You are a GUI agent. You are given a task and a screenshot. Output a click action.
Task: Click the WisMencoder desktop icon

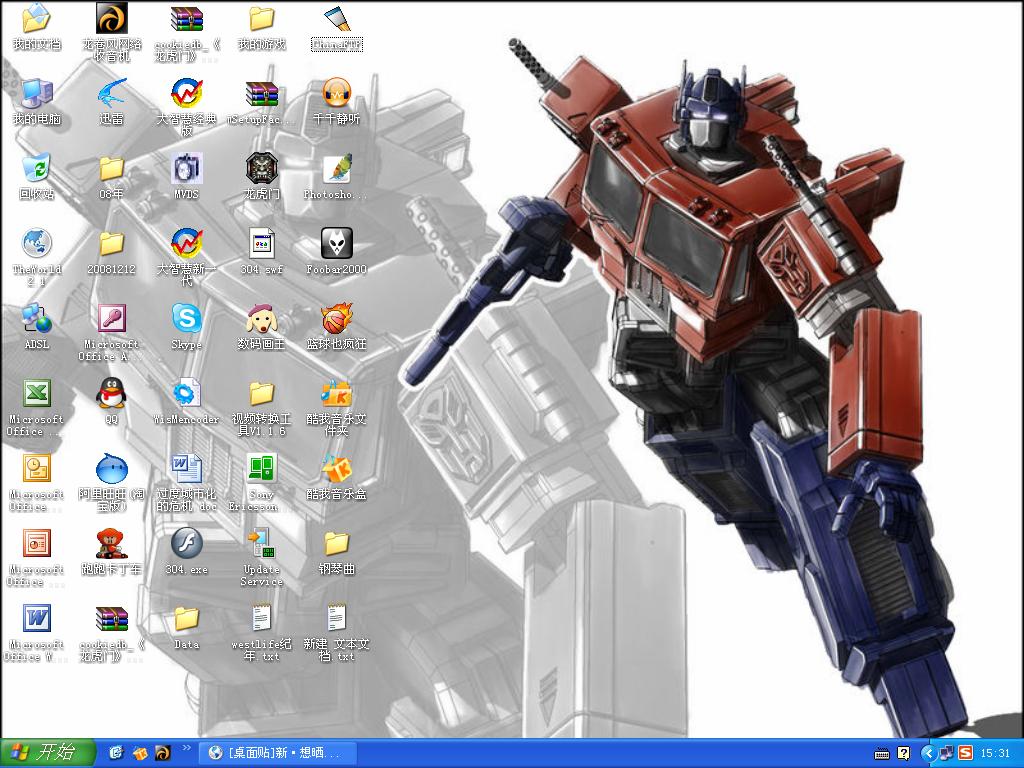tap(187, 394)
